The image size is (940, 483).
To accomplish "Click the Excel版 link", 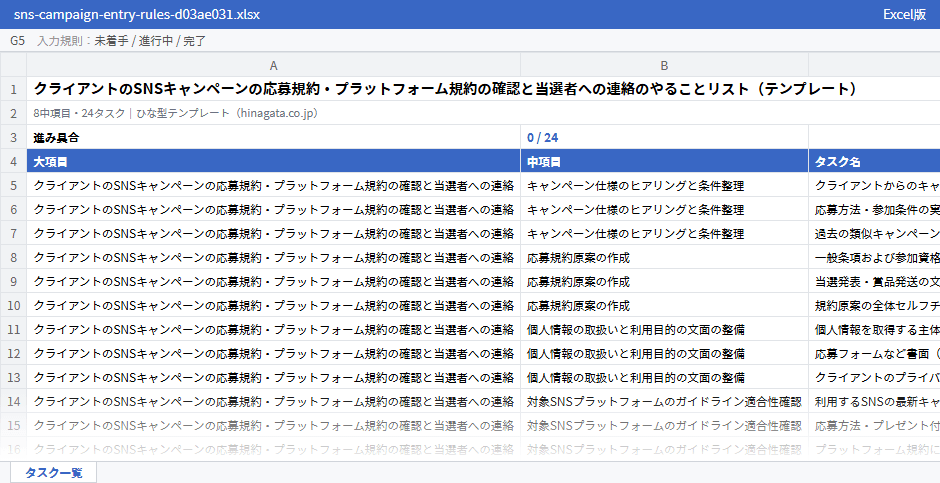I will point(904,14).
